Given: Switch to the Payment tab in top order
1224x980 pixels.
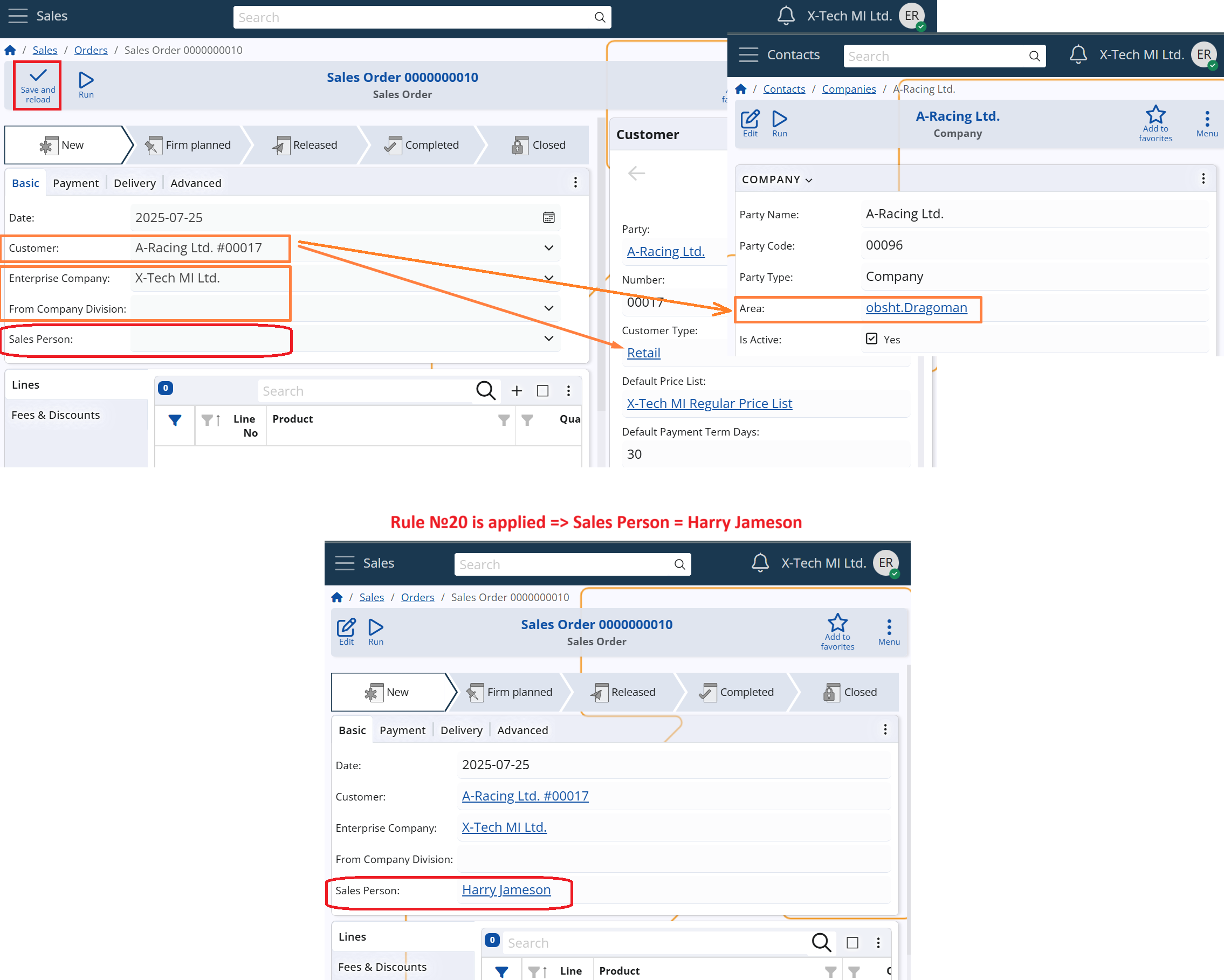Looking at the screenshot, I should (75, 183).
